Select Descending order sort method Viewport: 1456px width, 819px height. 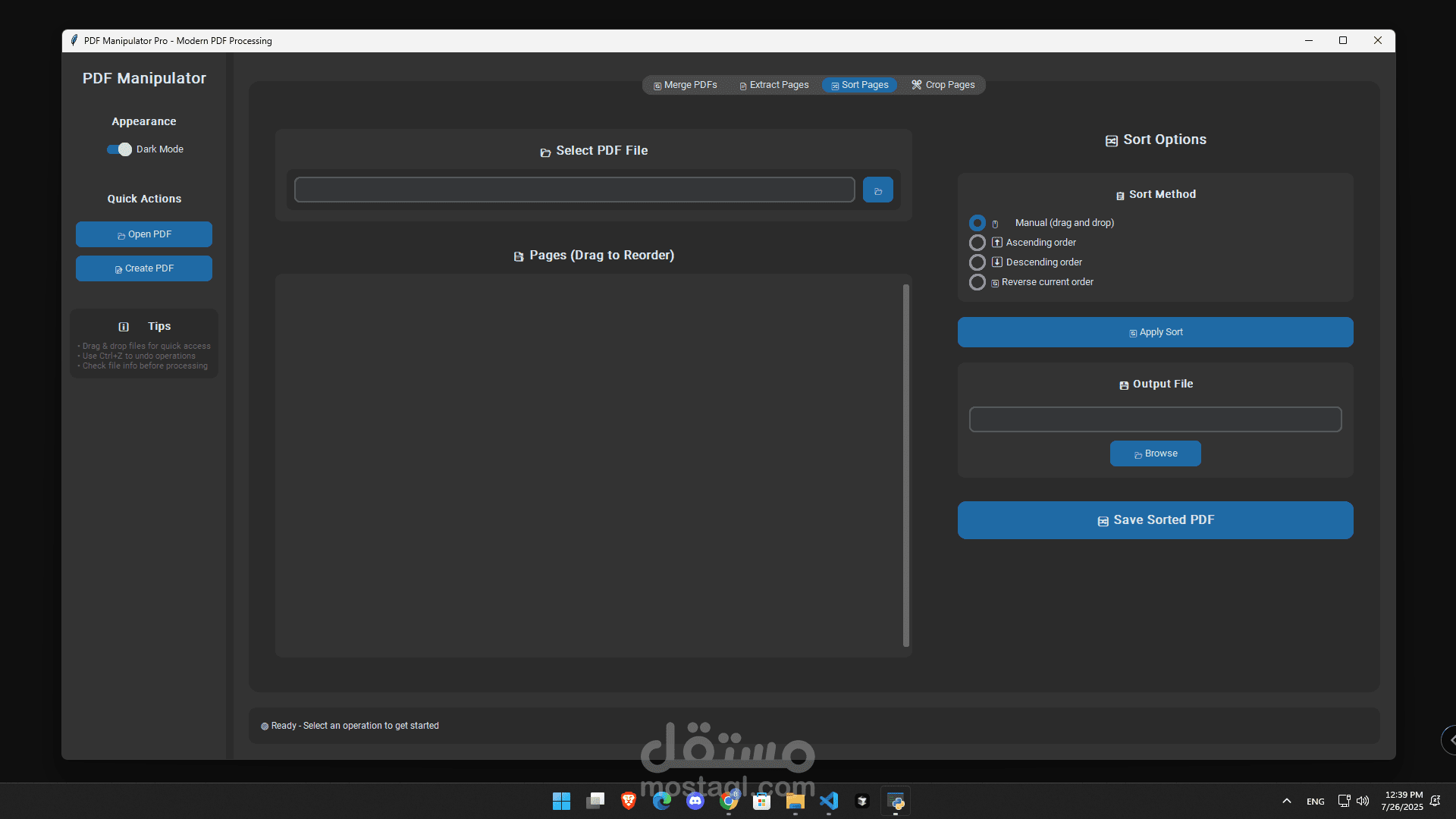pyautogui.click(x=977, y=262)
